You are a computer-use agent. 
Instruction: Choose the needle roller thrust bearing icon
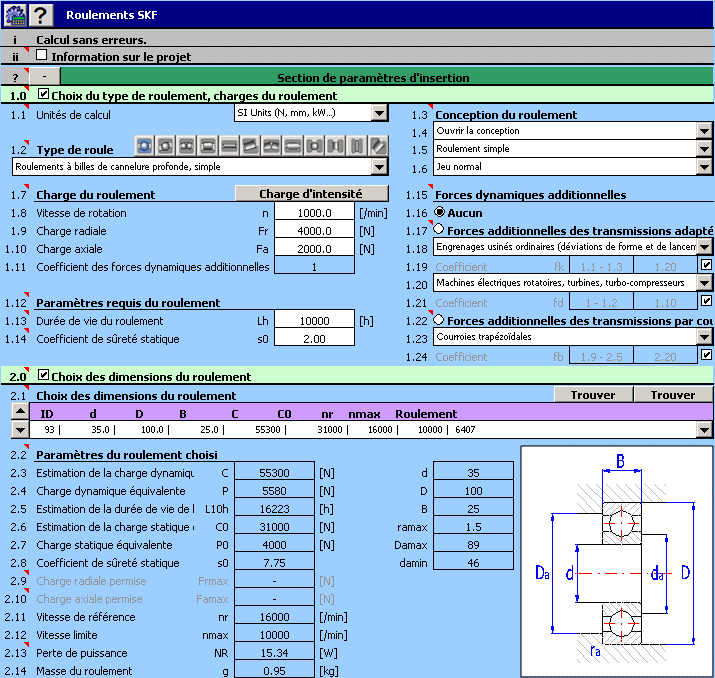(357, 146)
